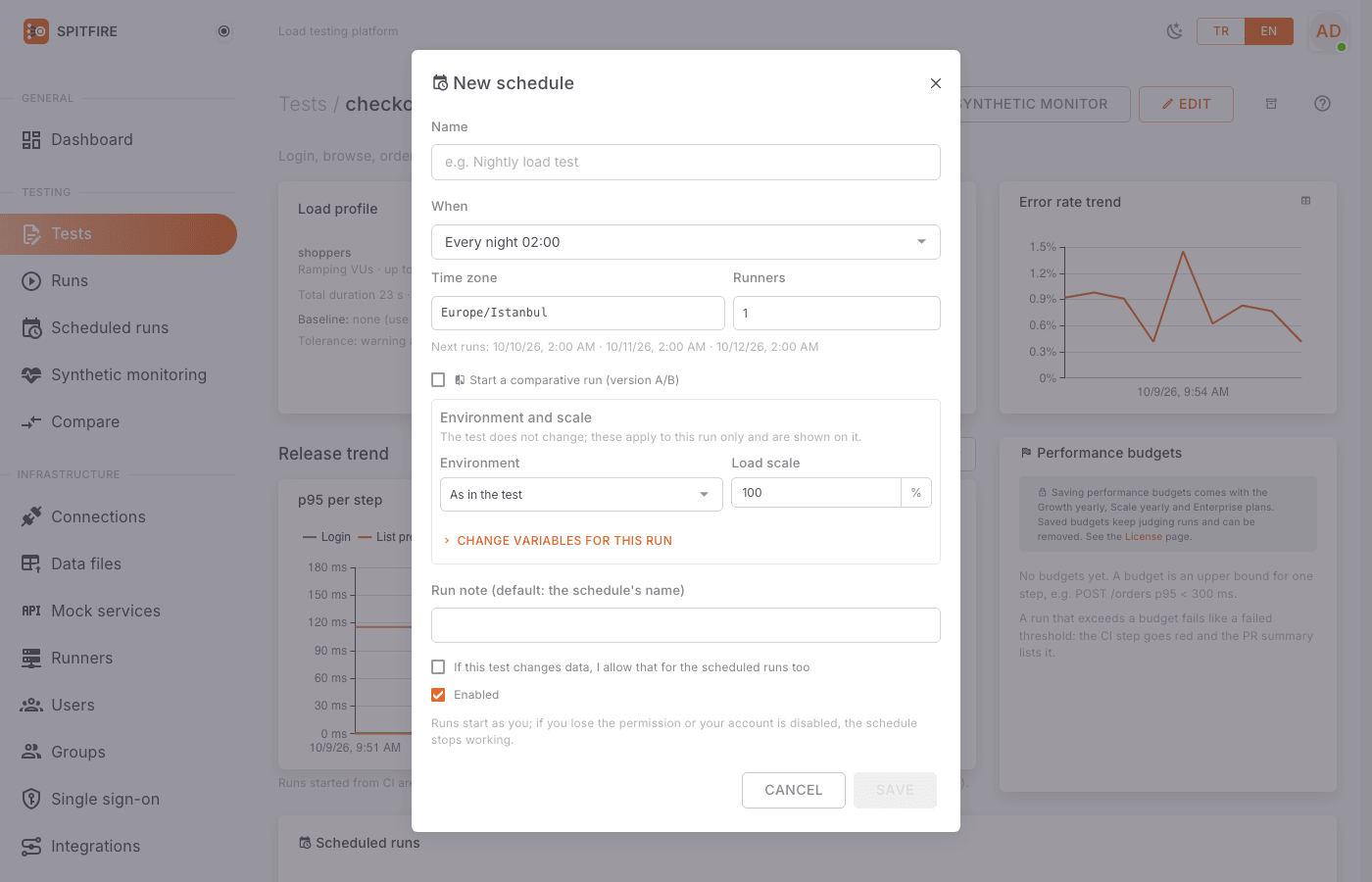Click the Synthetic Monitor button
Screen dimensions: 1372x882
point(1045,104)
